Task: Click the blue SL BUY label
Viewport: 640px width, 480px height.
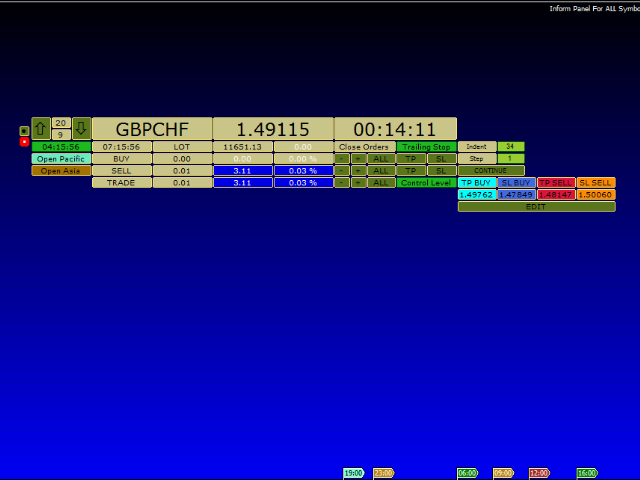Action: pos(516,183)
